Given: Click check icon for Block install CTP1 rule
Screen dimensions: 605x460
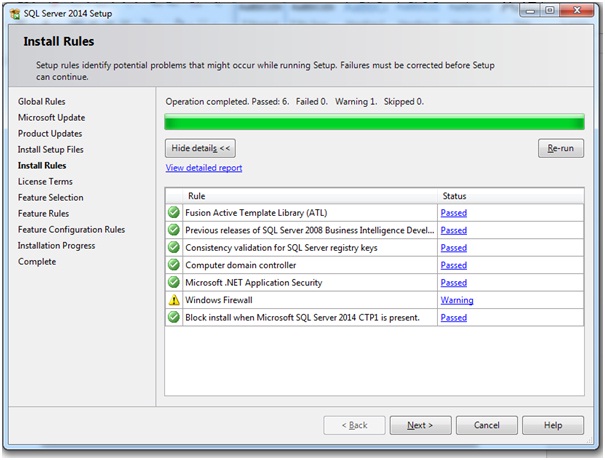Looking at the screenshot, I should tap(174, 317).
